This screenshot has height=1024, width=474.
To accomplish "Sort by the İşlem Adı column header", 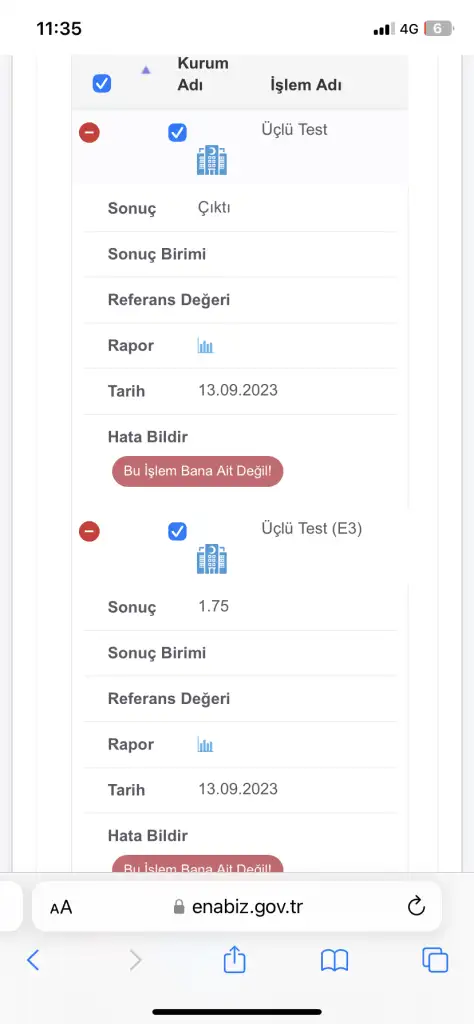I will click(306, 85).
